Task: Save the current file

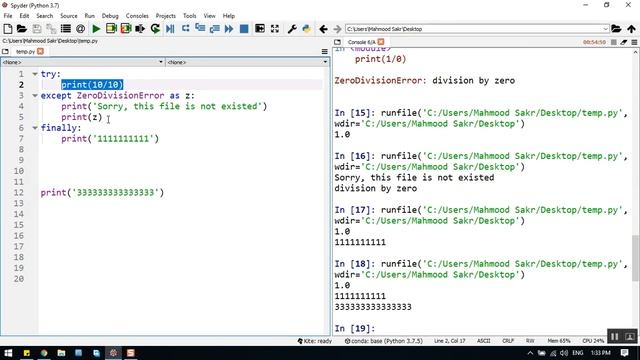Action: pyautogui.click(x=37, y=29)
